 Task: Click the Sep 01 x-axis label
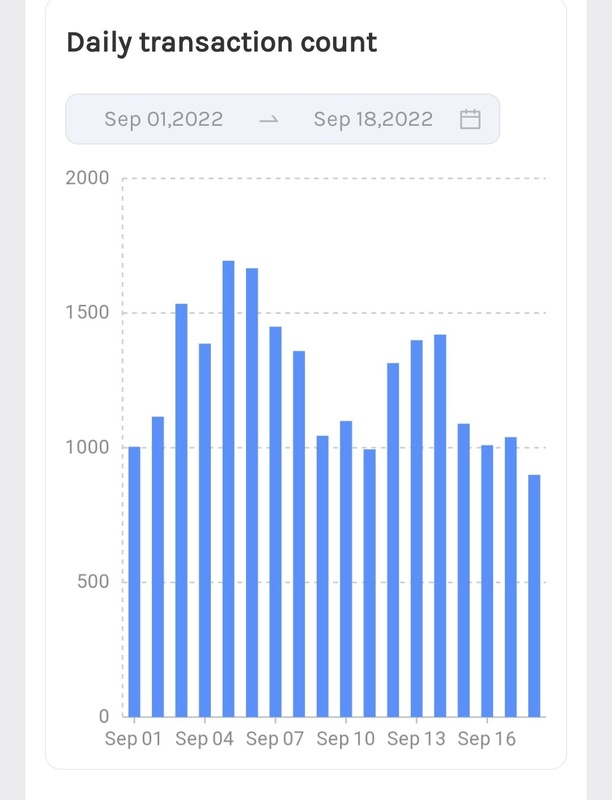click(x=133, y=740)
